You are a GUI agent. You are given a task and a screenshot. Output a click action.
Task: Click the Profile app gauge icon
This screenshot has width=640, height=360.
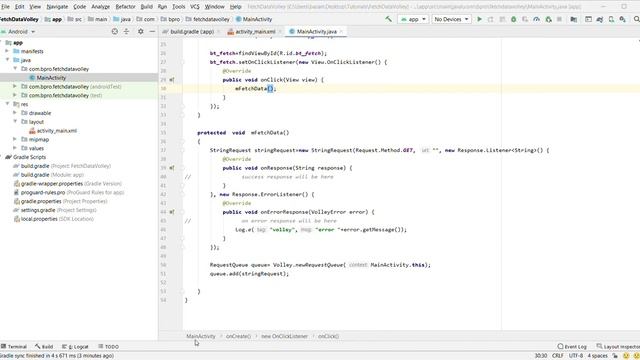coord(536,19)
